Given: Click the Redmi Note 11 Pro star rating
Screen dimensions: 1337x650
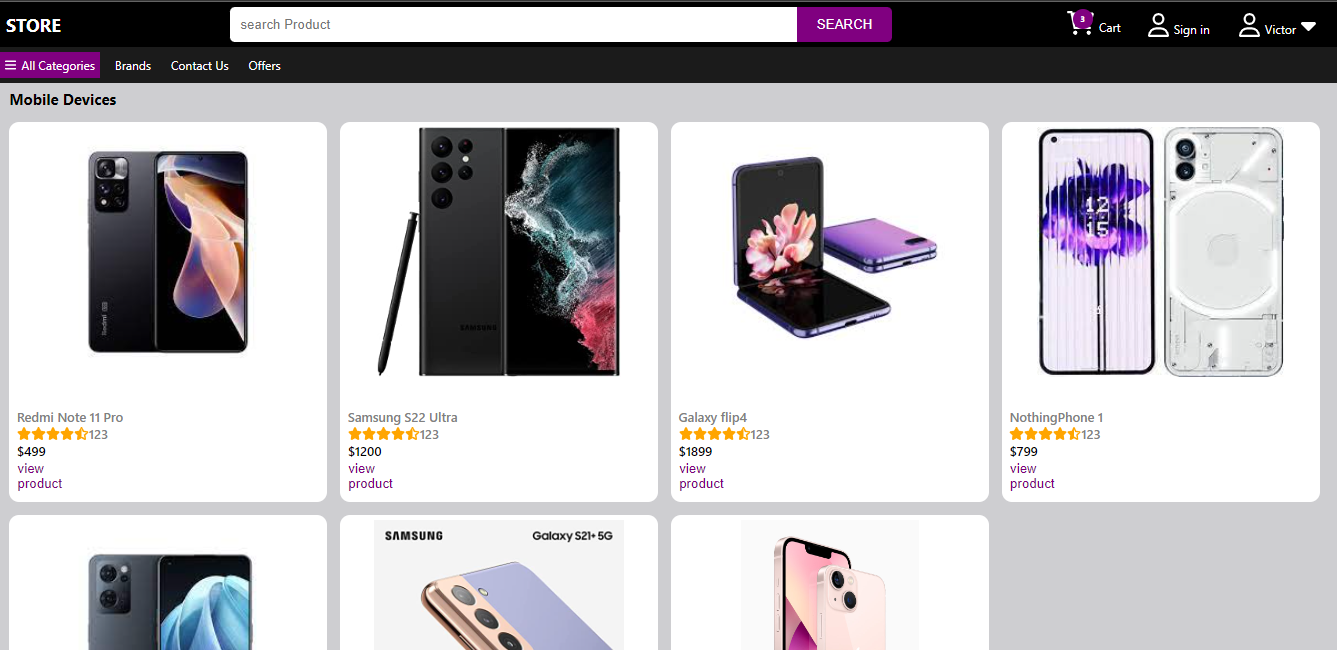Looking at the screenshot, I should [x=52, y=434].
